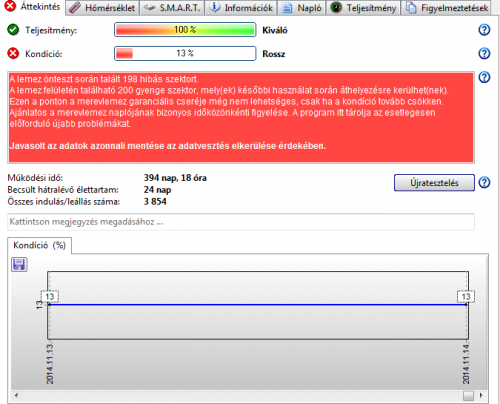The height and width of the screenshot is (404, 500).
Task: Click the bold Javasolt az adatok azonnali mentése warning
Action: [168, 146]
